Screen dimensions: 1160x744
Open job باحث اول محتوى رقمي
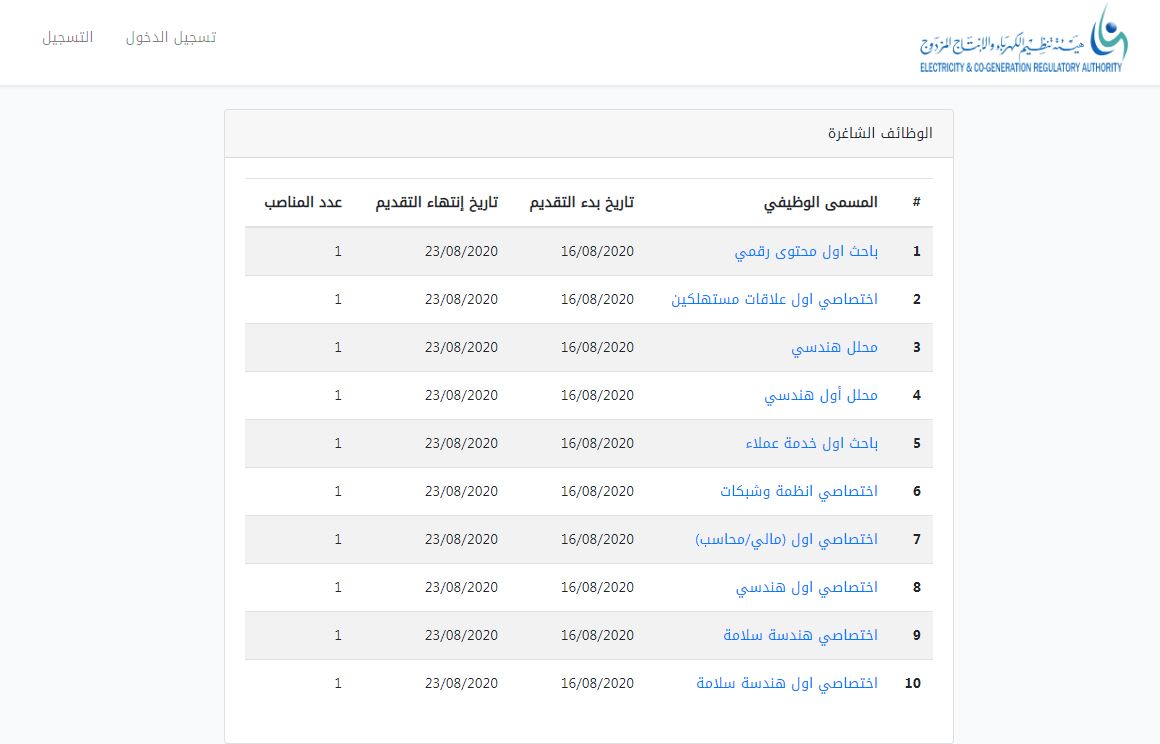tap(806, 251)
